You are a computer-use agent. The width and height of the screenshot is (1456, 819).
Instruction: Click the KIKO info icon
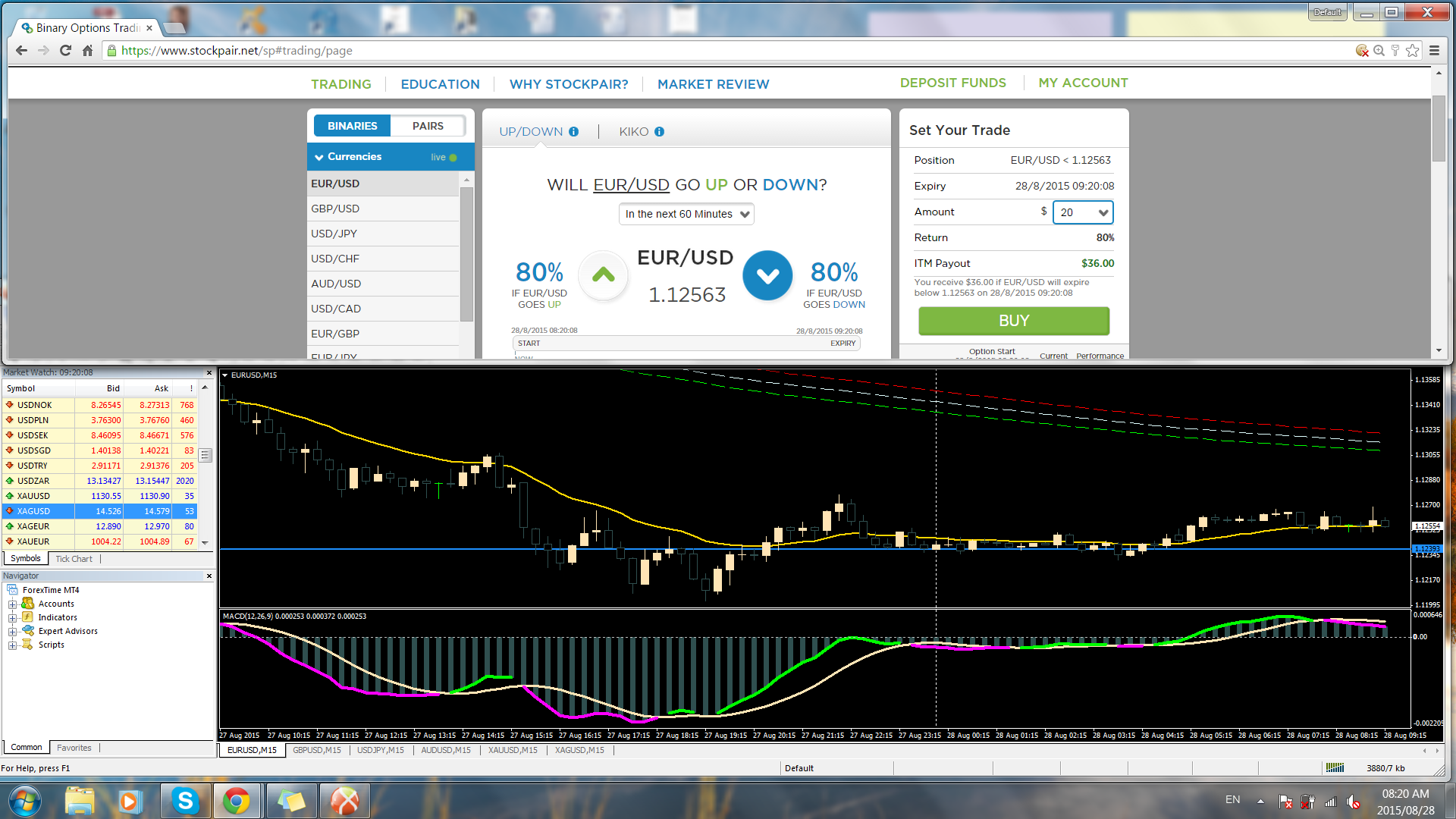coord(659,132)
